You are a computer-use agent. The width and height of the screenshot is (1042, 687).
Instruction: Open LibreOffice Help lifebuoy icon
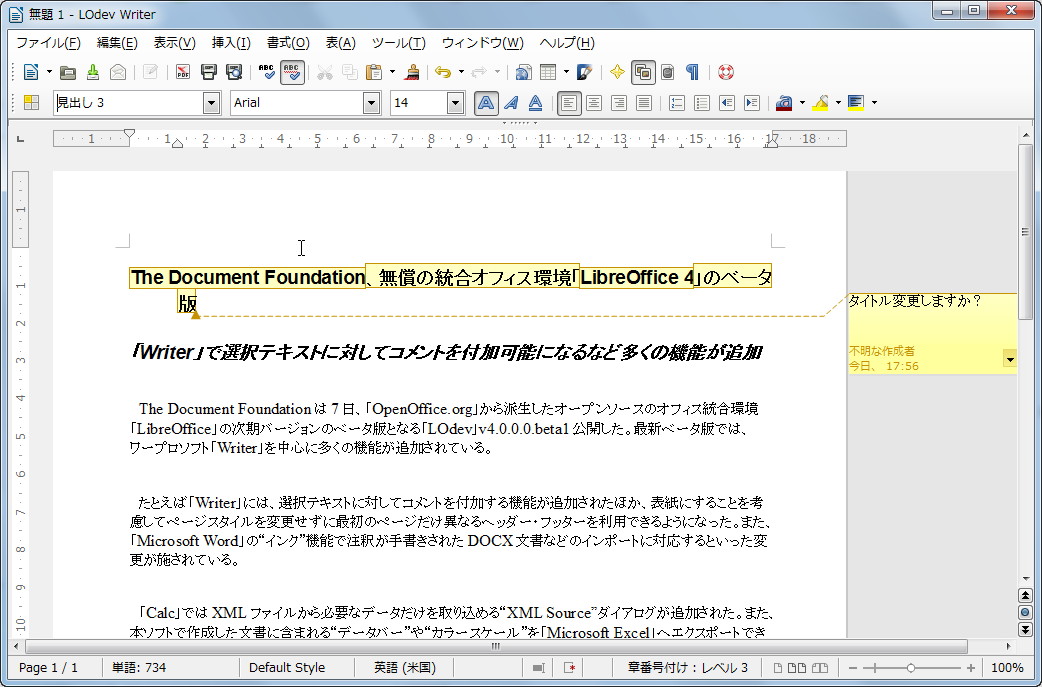[x=726, y=72]
